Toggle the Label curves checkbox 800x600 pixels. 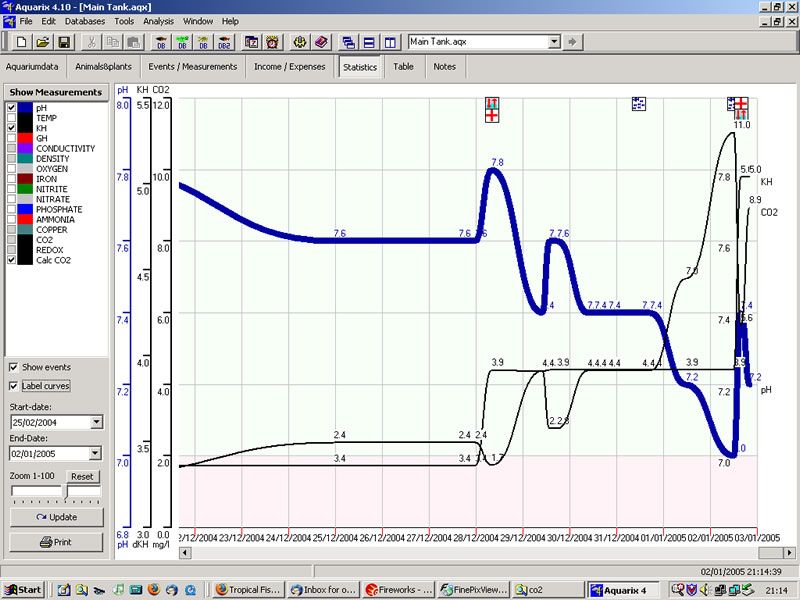point(13,386)
